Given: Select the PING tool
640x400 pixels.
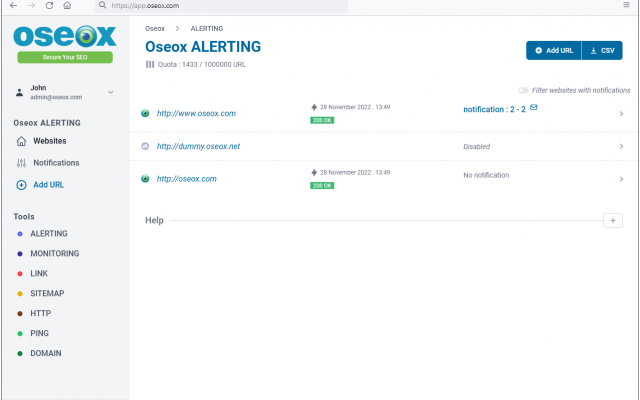Looking at the screenshot, I should point(39,333).
